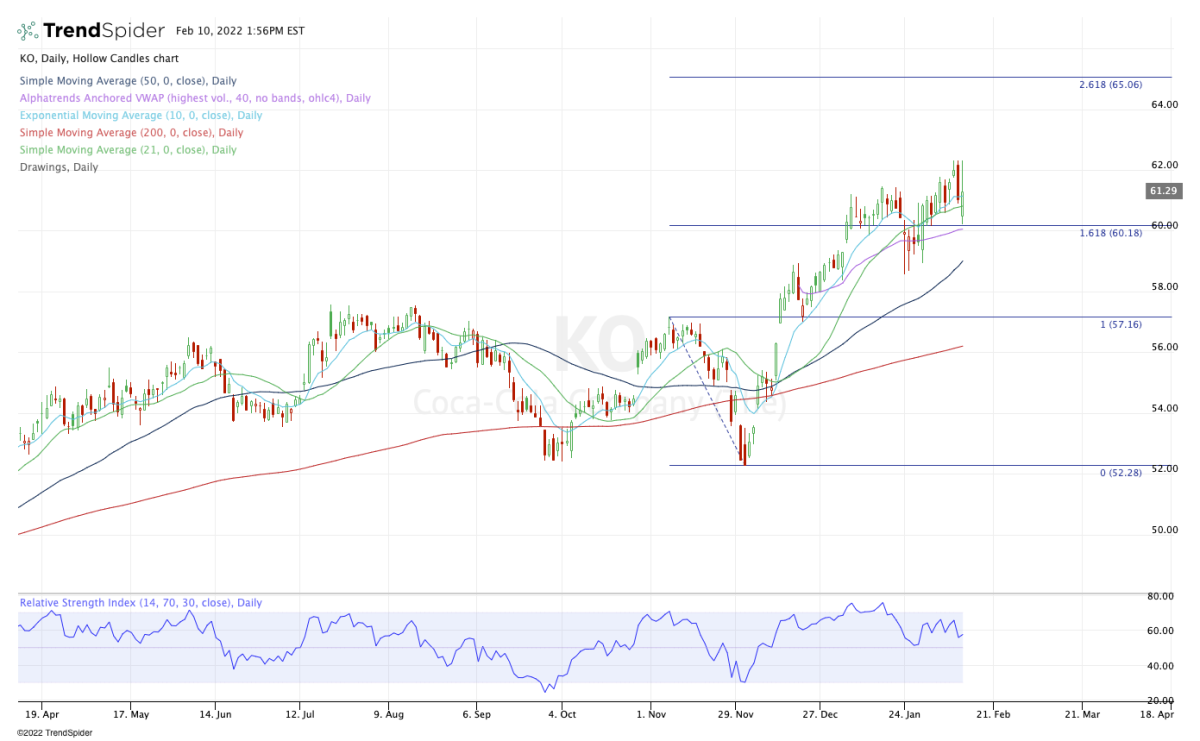Click the 0 (52.28) Fibonacci level label
This screenshot has width=1200, height=741.
[x=1121, y=473]
